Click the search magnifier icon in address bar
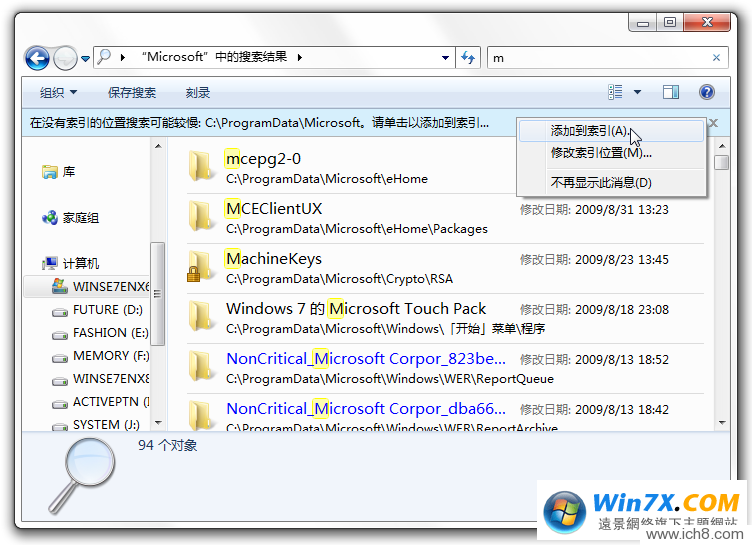The image size is (752, 545). click(x=104, y=57)
